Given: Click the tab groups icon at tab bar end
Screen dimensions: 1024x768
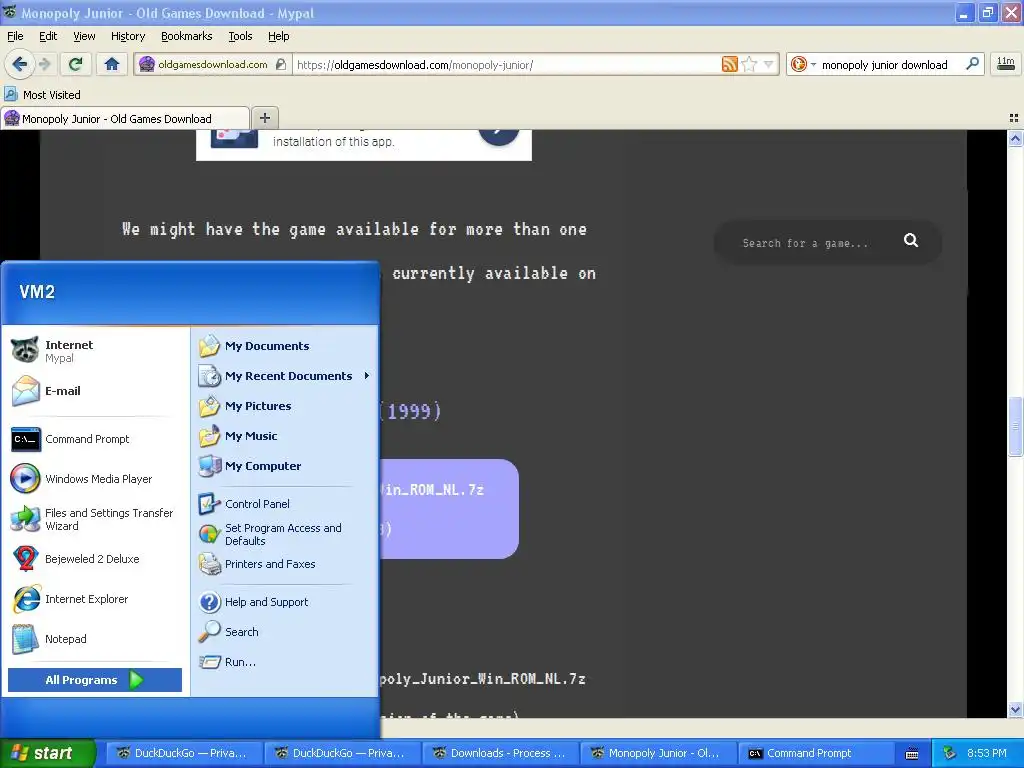Looking at the screenshot, I should click(1014, 118).
